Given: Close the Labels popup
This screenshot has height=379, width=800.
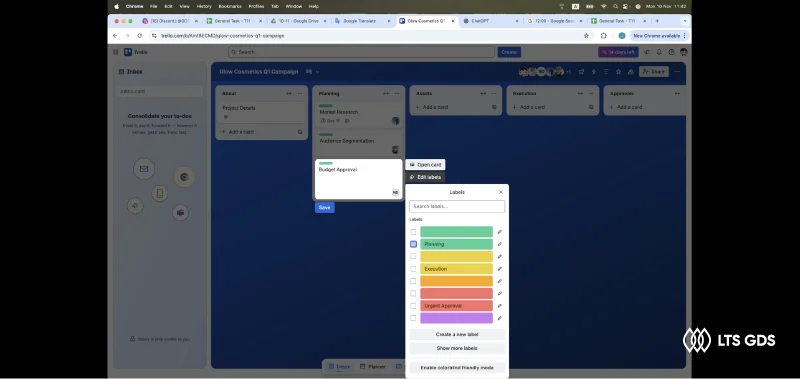Looking at the screenshot, I should [501, 192].
